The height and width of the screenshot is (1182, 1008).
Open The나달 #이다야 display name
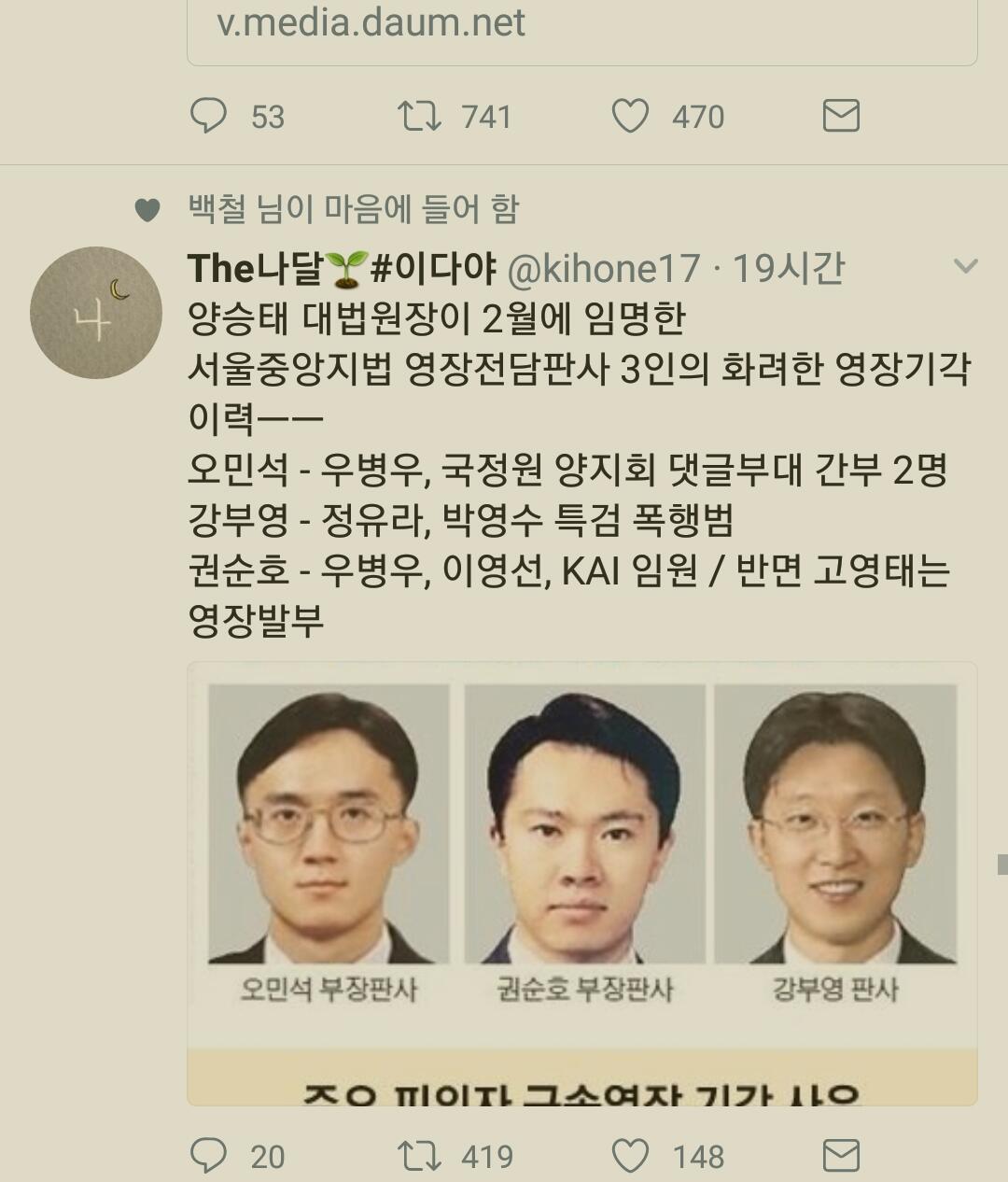coord(343,269)
